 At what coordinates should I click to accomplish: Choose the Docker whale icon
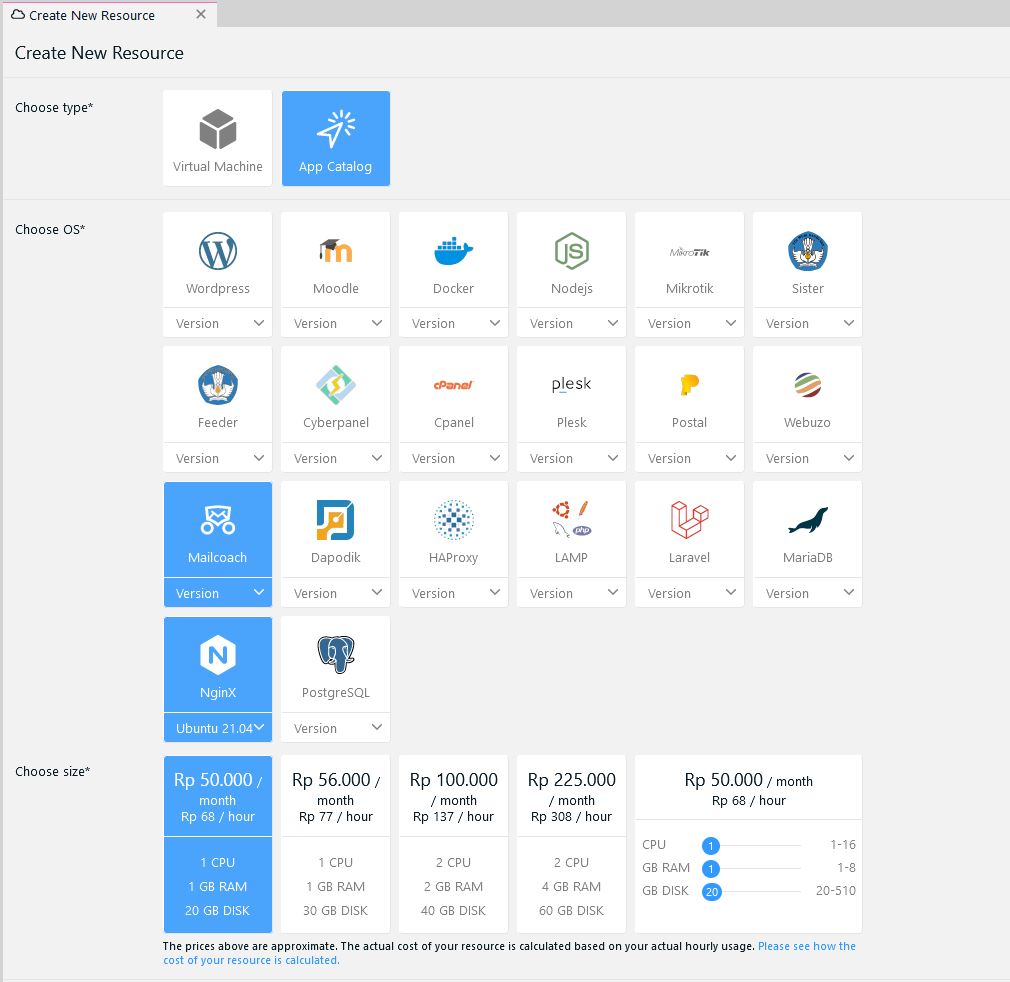point(453,251)
